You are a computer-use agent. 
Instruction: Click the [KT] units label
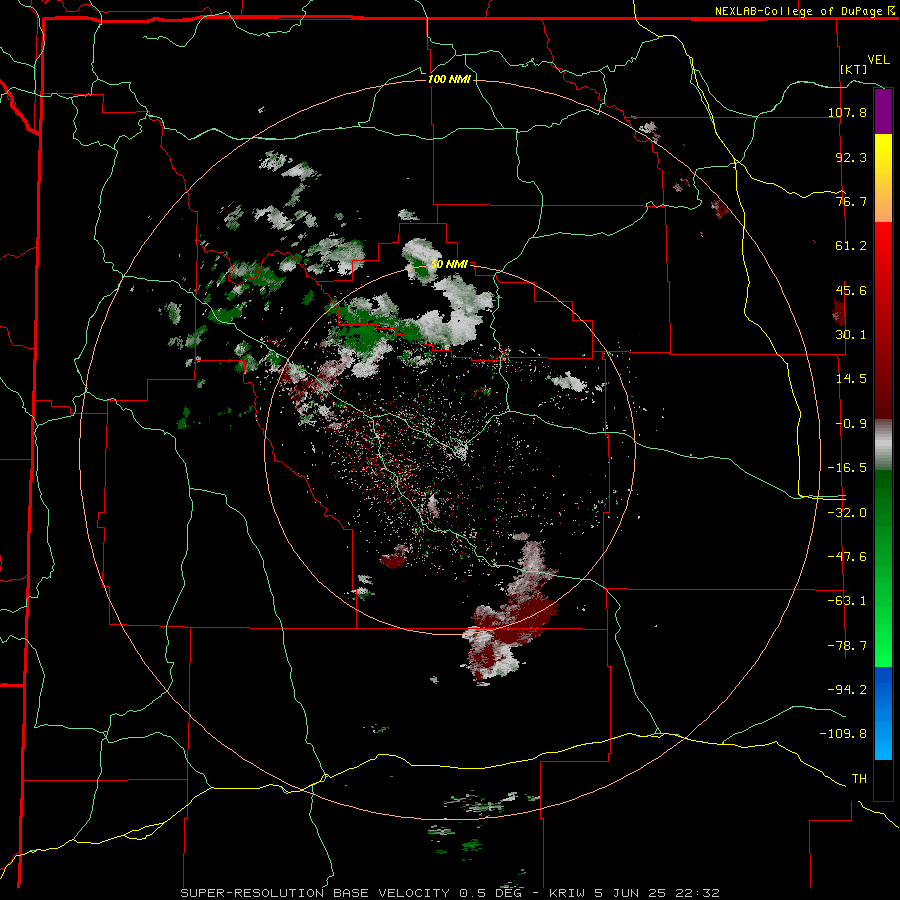pyautogui.click(x=854, y=69)
